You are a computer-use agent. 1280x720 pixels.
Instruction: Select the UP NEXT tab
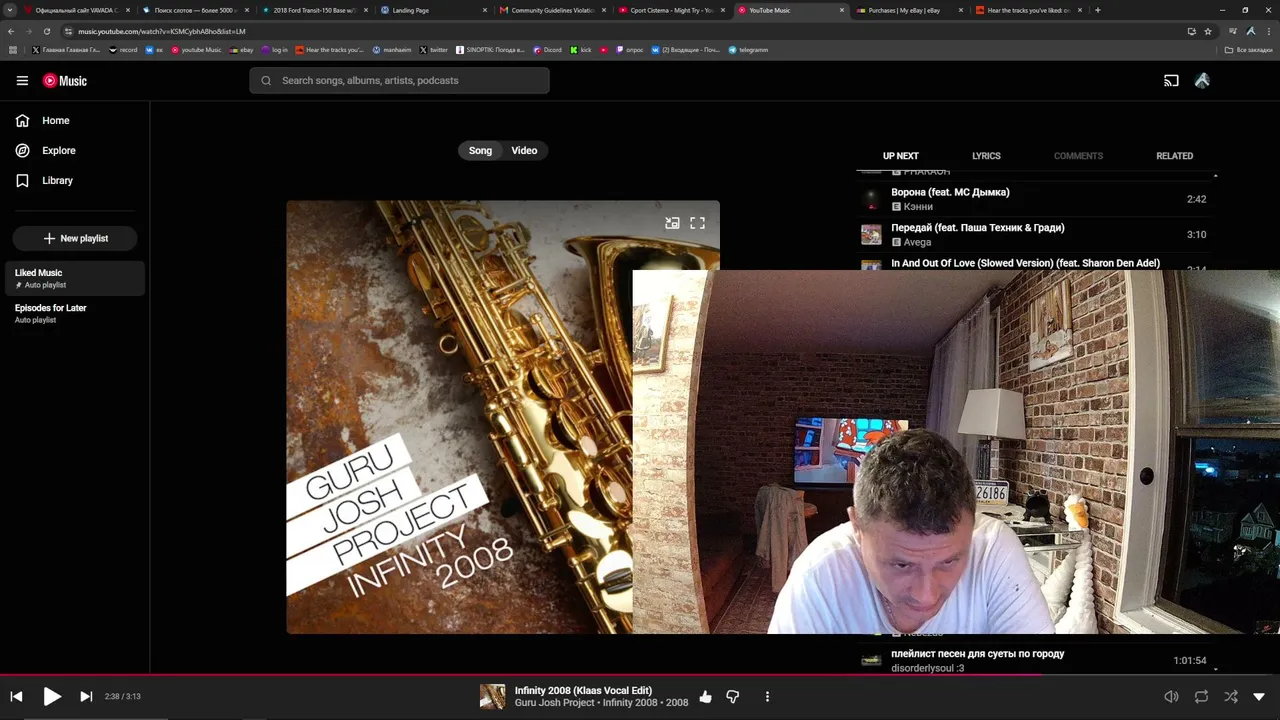901,156
